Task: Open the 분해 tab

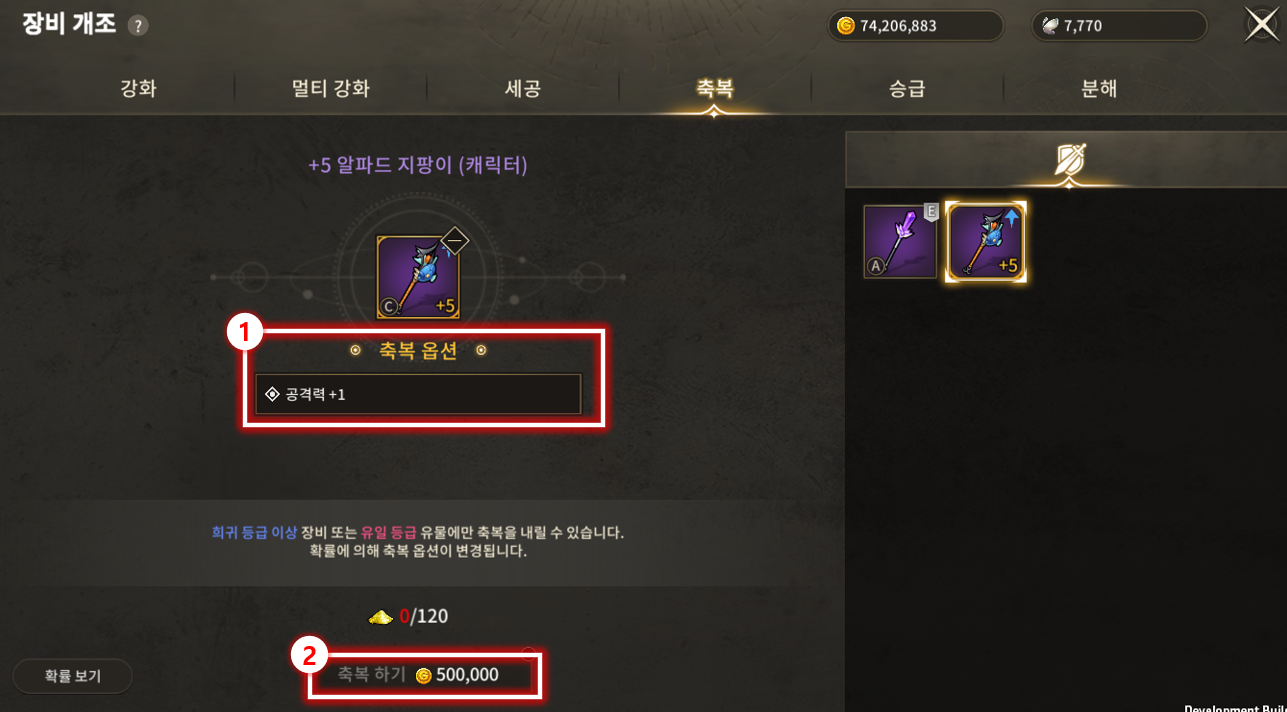Action: [x=1099, y=88]
